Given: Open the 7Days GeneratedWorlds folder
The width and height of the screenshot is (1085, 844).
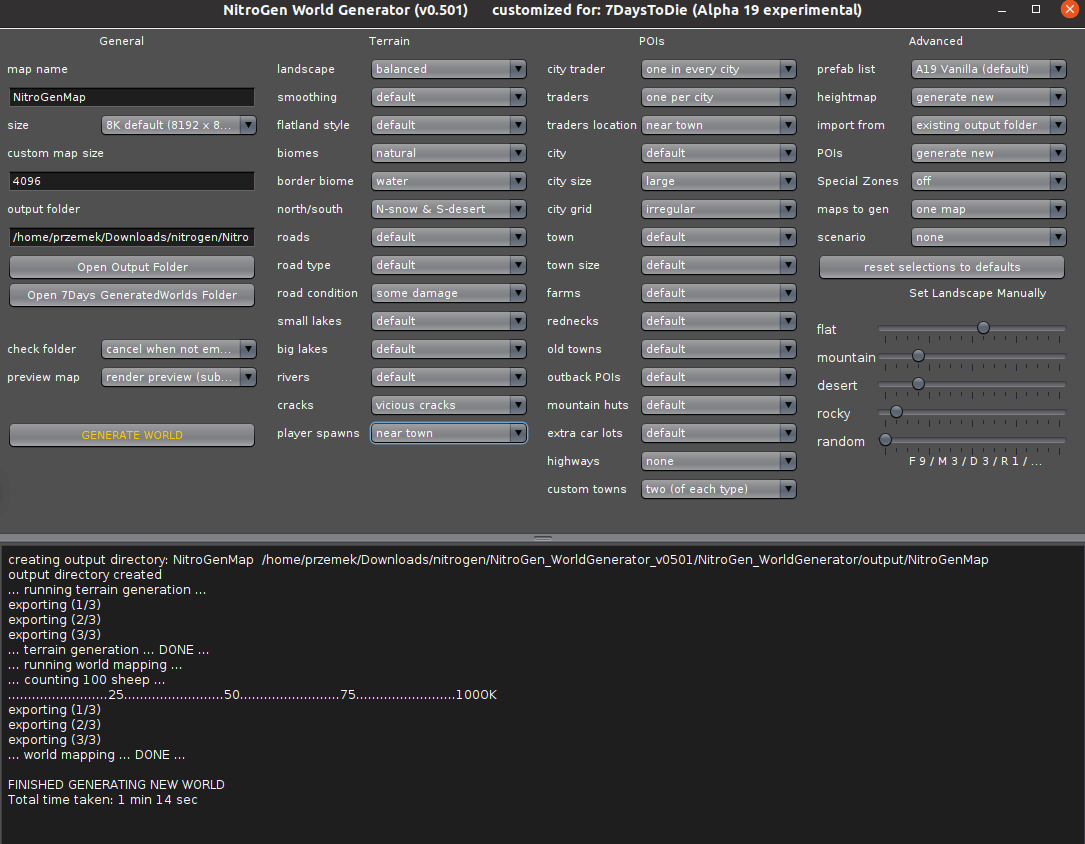Looking at the screenshot, I should coord(131,294).
